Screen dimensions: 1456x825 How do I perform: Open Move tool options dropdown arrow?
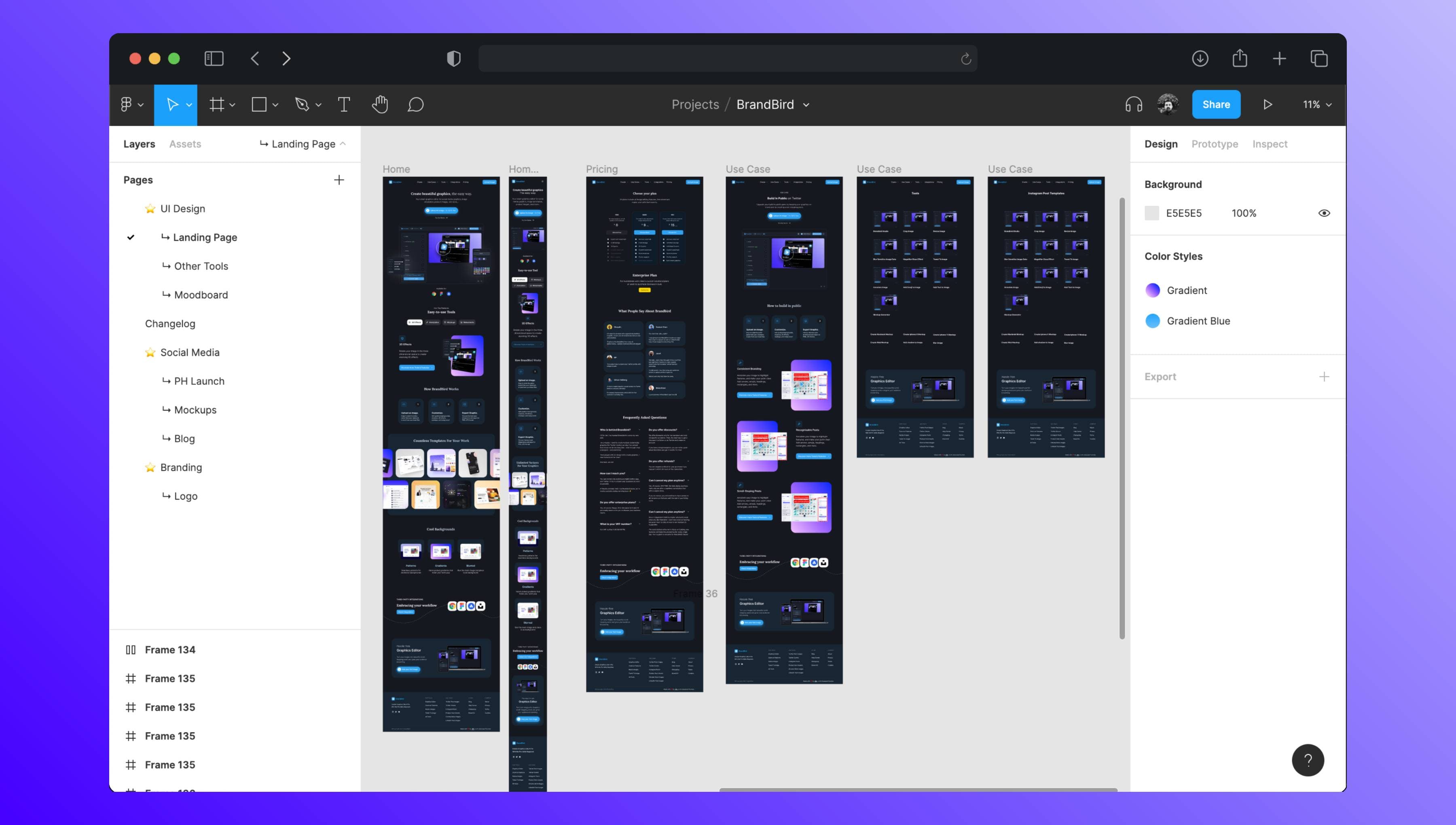point(189,105)
